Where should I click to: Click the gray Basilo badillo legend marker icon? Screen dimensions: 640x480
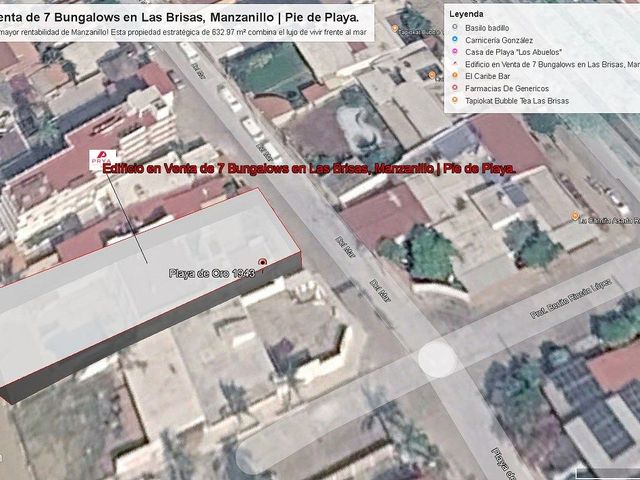455,27
